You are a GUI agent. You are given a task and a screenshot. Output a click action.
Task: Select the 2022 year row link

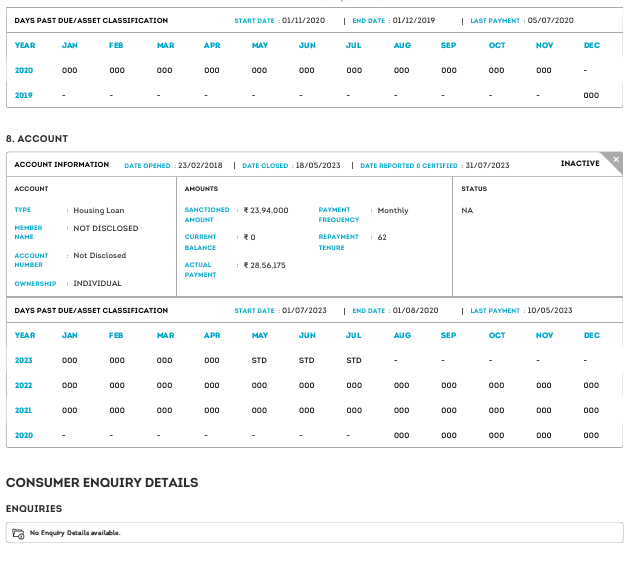[24, 385]
